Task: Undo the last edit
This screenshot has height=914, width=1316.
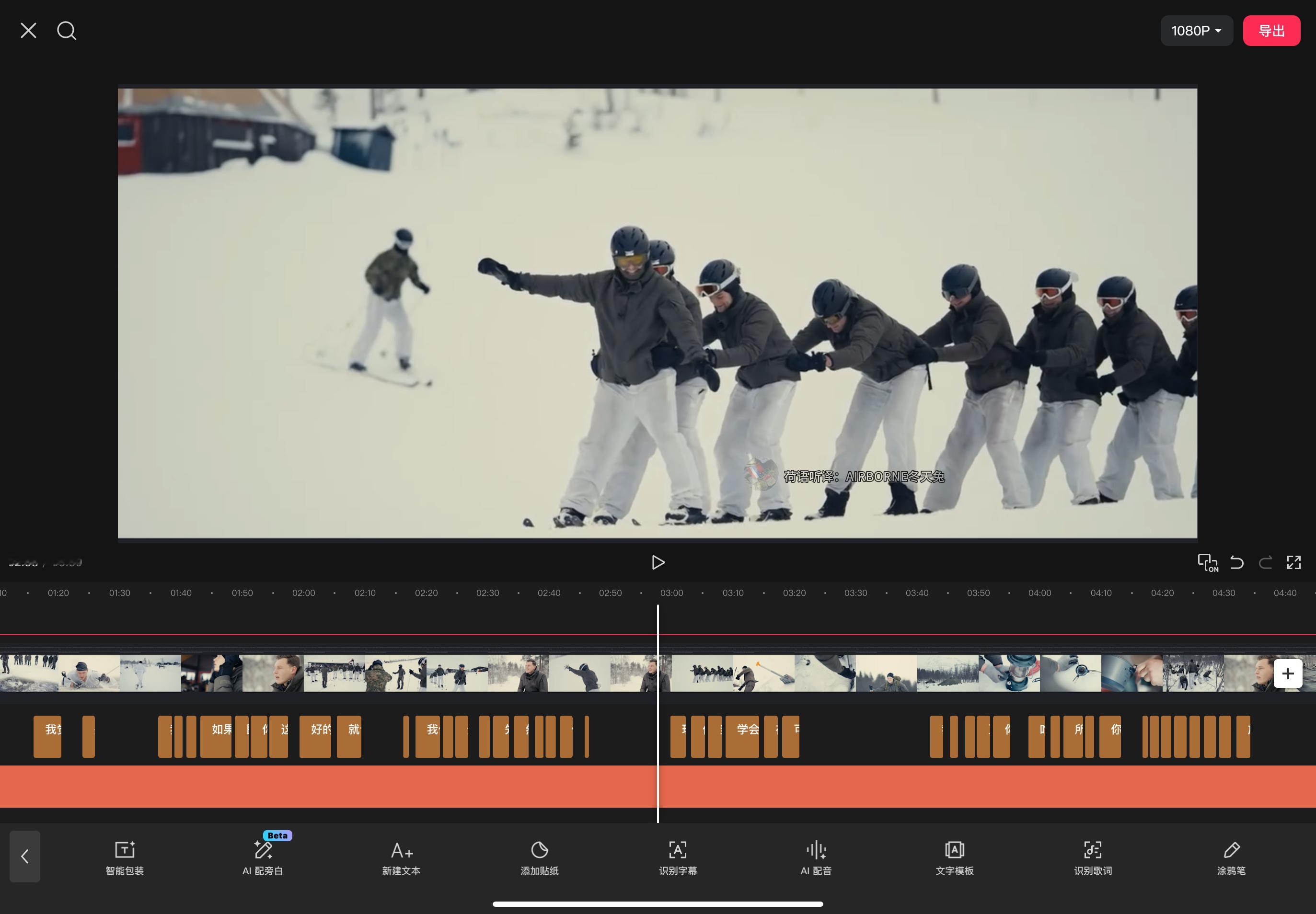Action: click(1237, 562)
